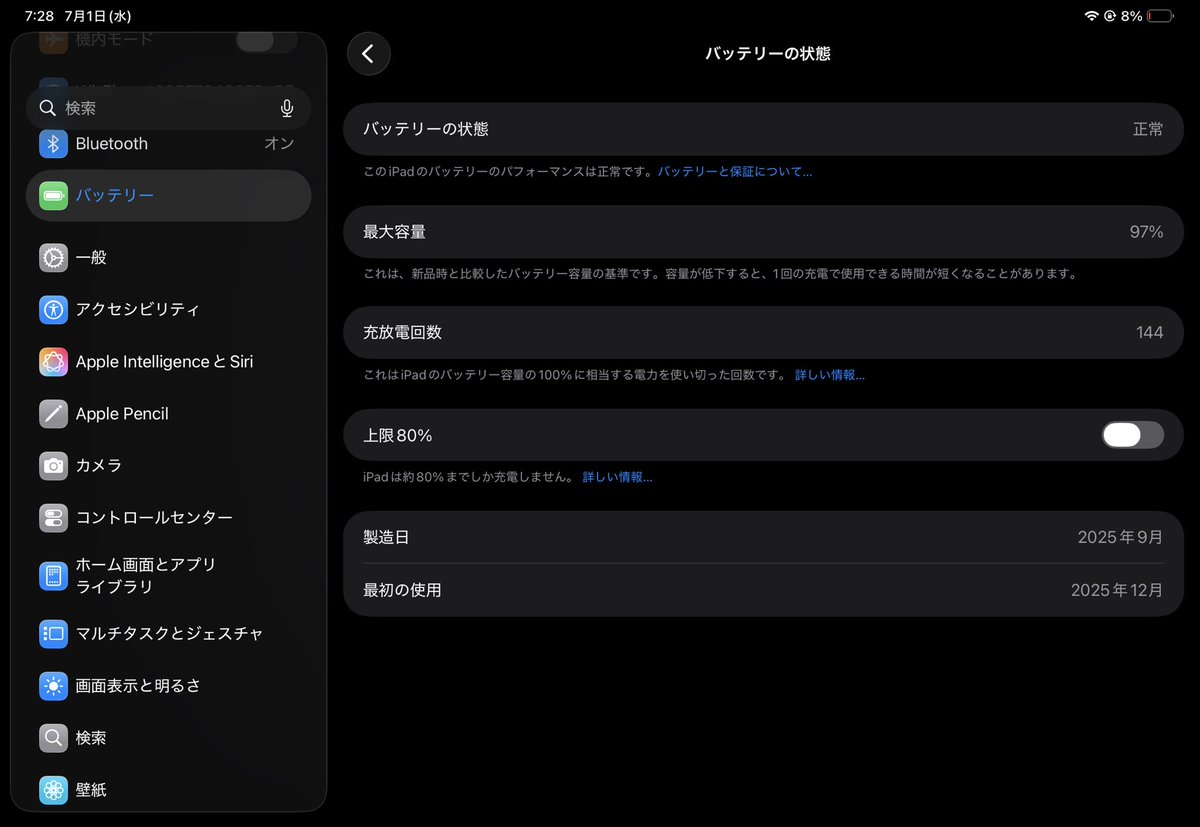
Task: Open ホーム画面とアプリライブラリ settings
Action: (168, 576)
